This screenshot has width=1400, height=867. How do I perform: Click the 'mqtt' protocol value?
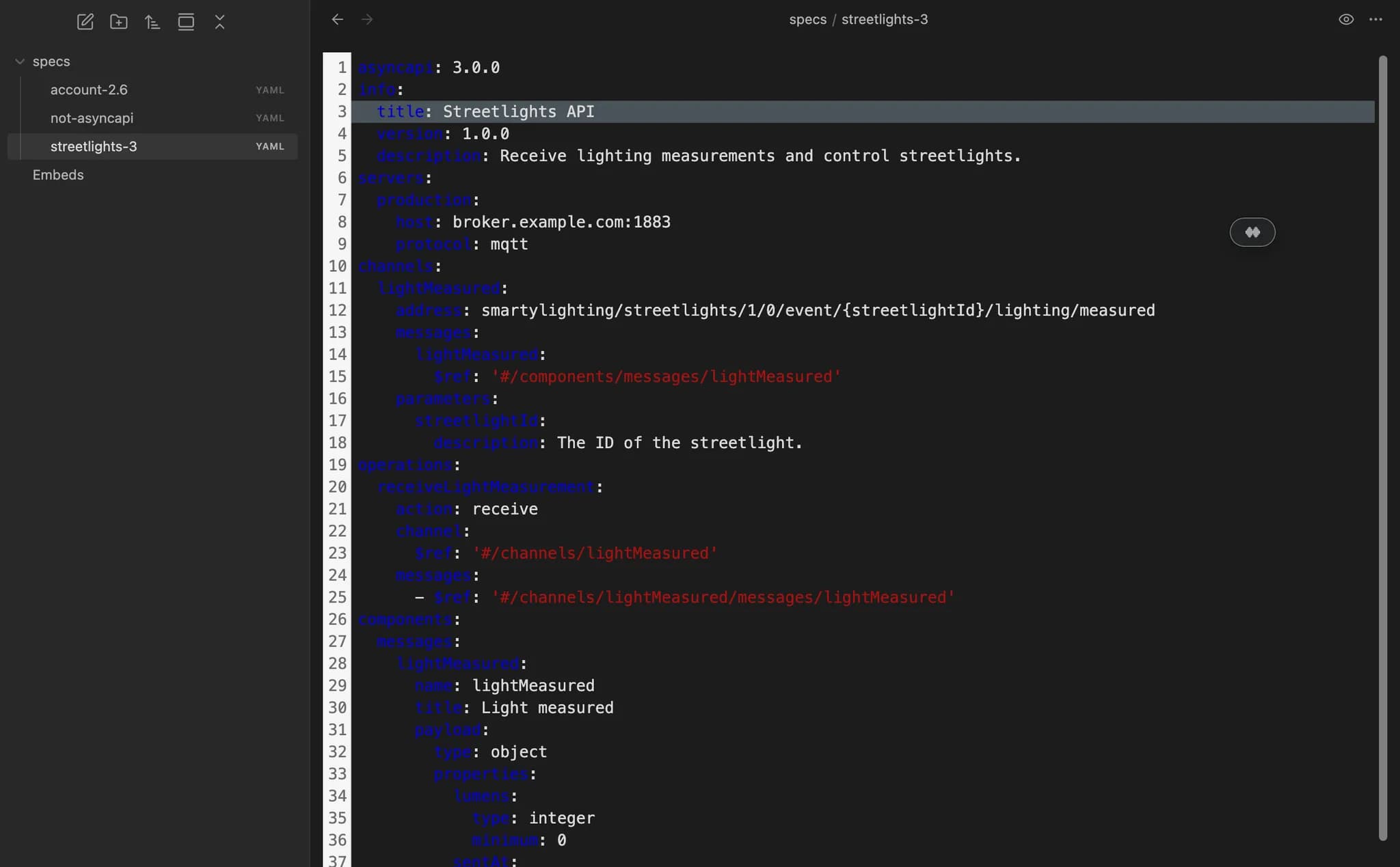pos(509,244)
